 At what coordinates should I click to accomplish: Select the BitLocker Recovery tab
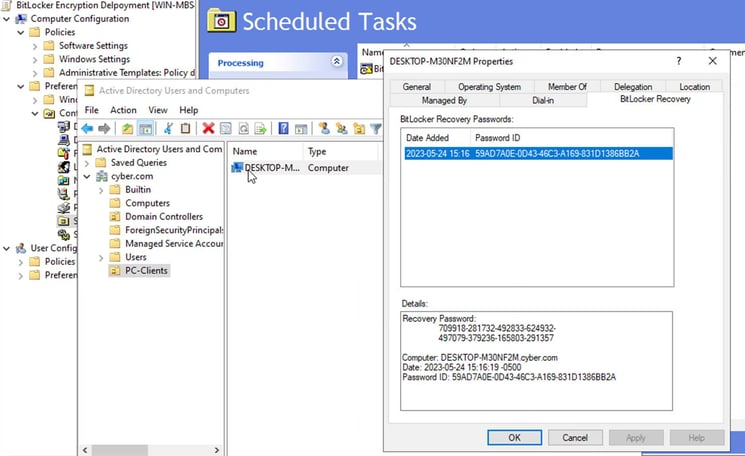pyautogui.click(x=655, y=99)
